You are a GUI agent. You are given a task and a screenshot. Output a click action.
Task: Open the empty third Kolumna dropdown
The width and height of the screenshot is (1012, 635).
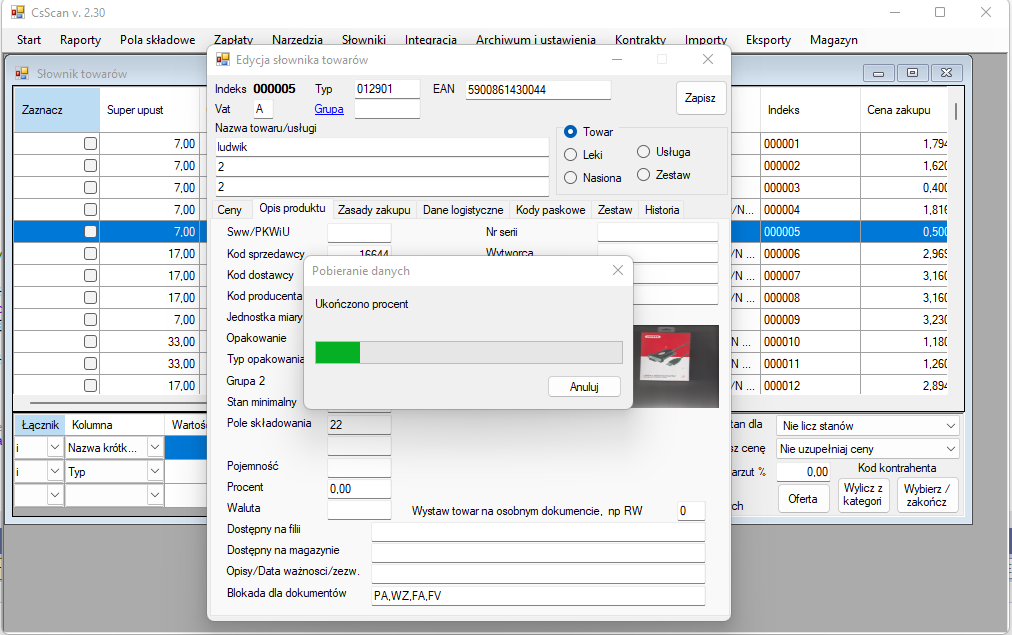(155, 495)
